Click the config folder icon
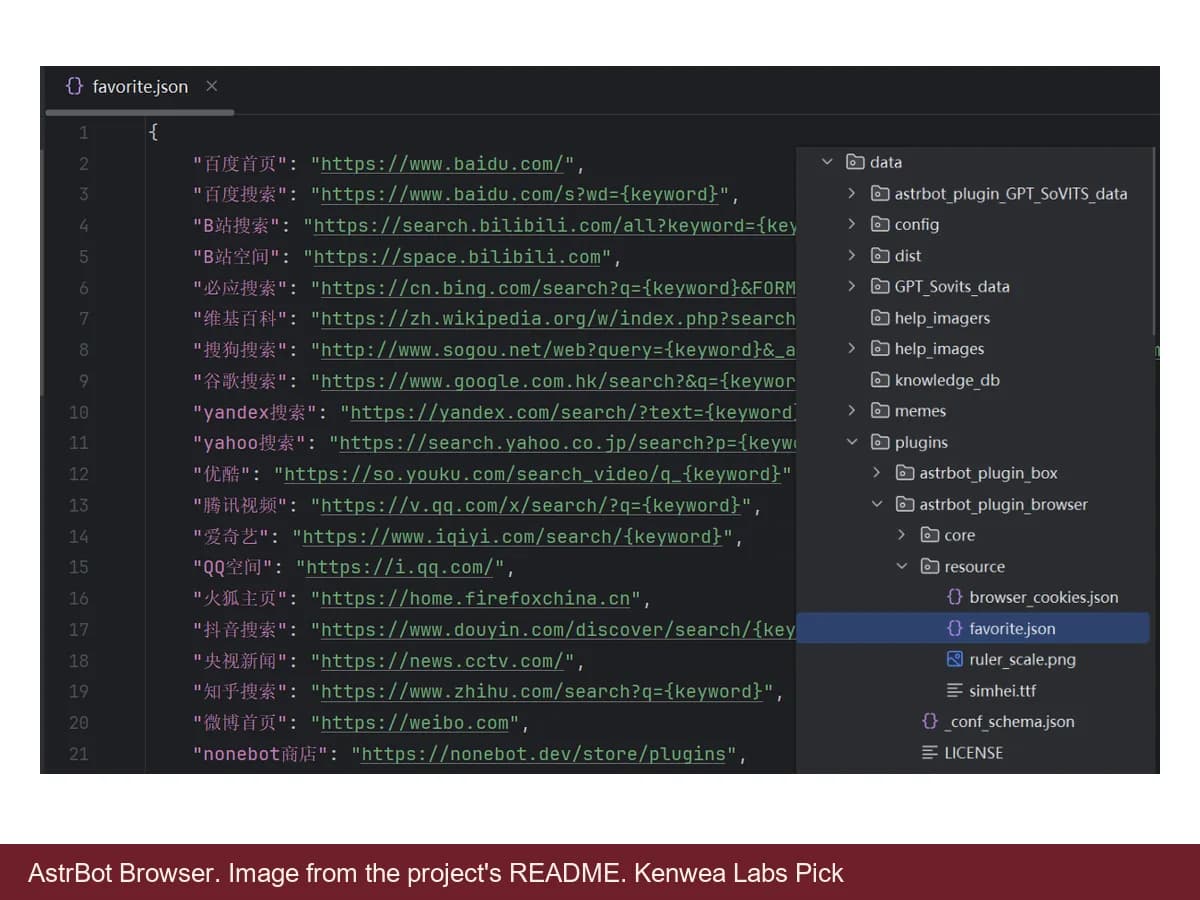The width and height of the screenshot is (1200, 900). [x=880, y=224]
